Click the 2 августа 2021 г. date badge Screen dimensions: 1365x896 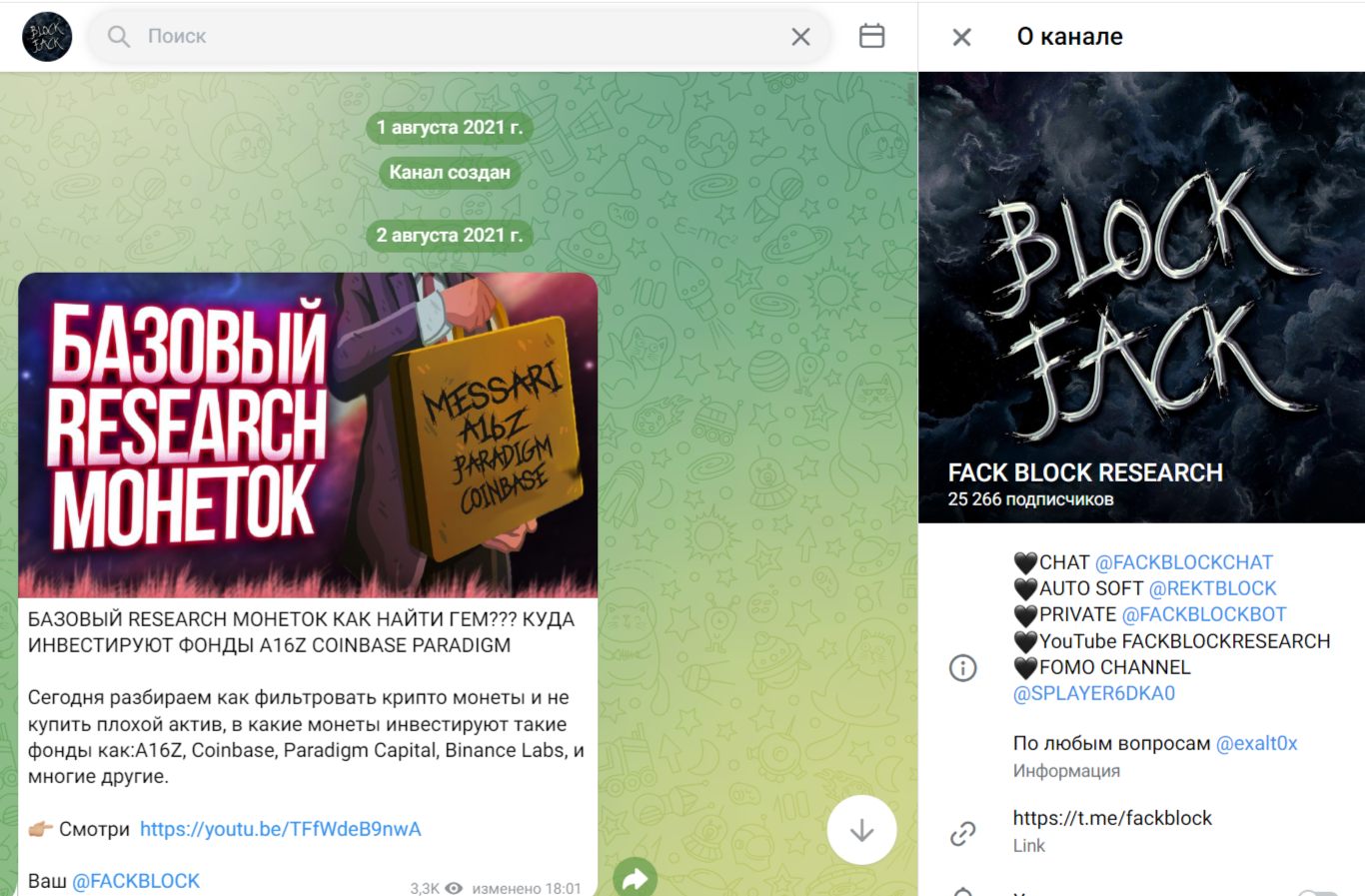[450, 235]
